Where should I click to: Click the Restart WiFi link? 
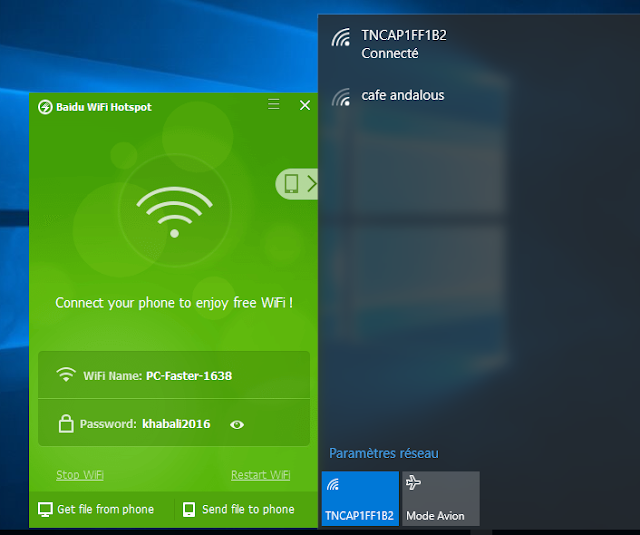click(260, 475)
